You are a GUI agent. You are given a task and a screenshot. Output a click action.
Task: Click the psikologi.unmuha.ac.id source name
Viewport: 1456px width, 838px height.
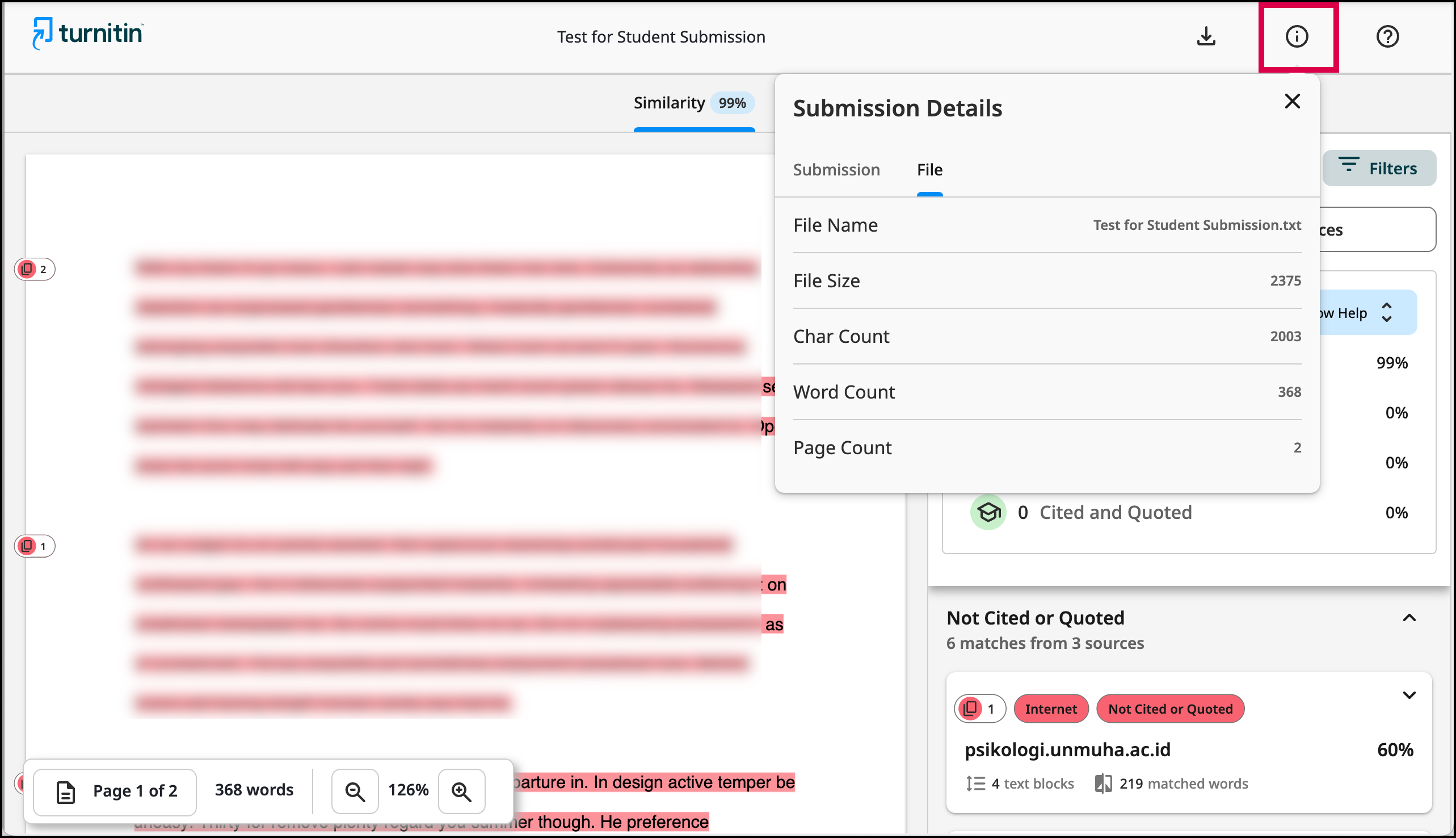(1067, 749)
